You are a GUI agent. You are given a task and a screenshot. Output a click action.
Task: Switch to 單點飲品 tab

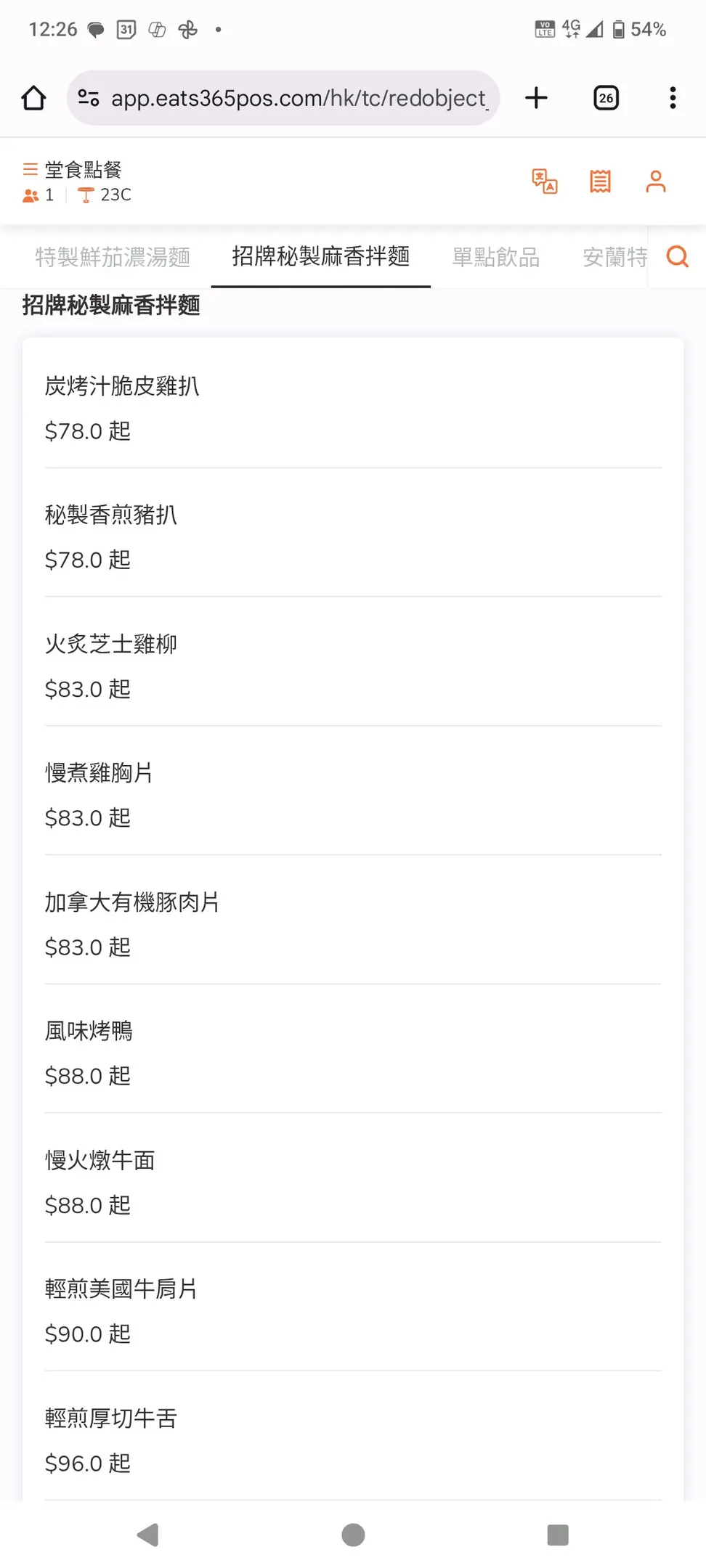[x=495, y=257]
